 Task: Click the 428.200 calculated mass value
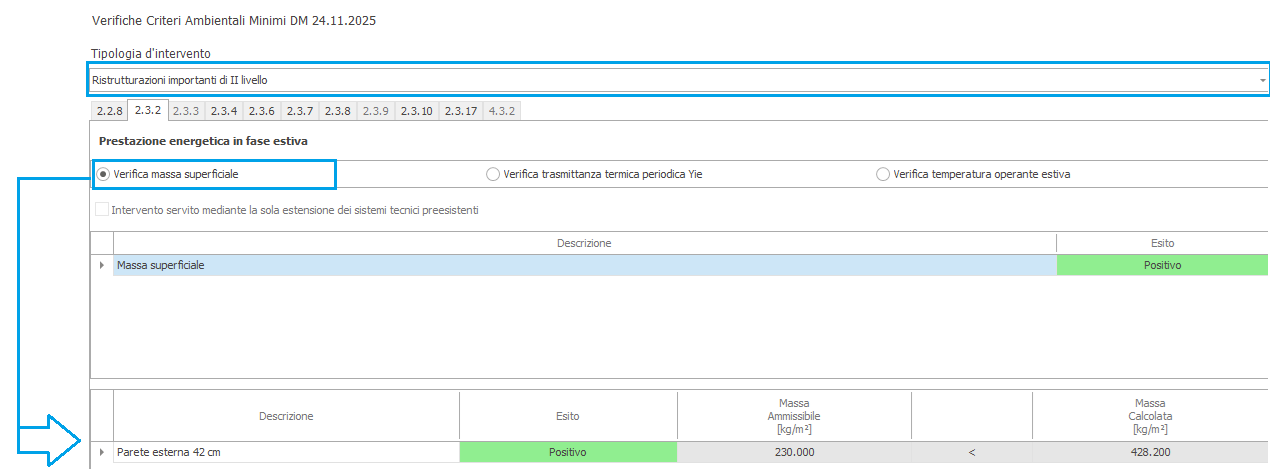tap(1152, 452)
